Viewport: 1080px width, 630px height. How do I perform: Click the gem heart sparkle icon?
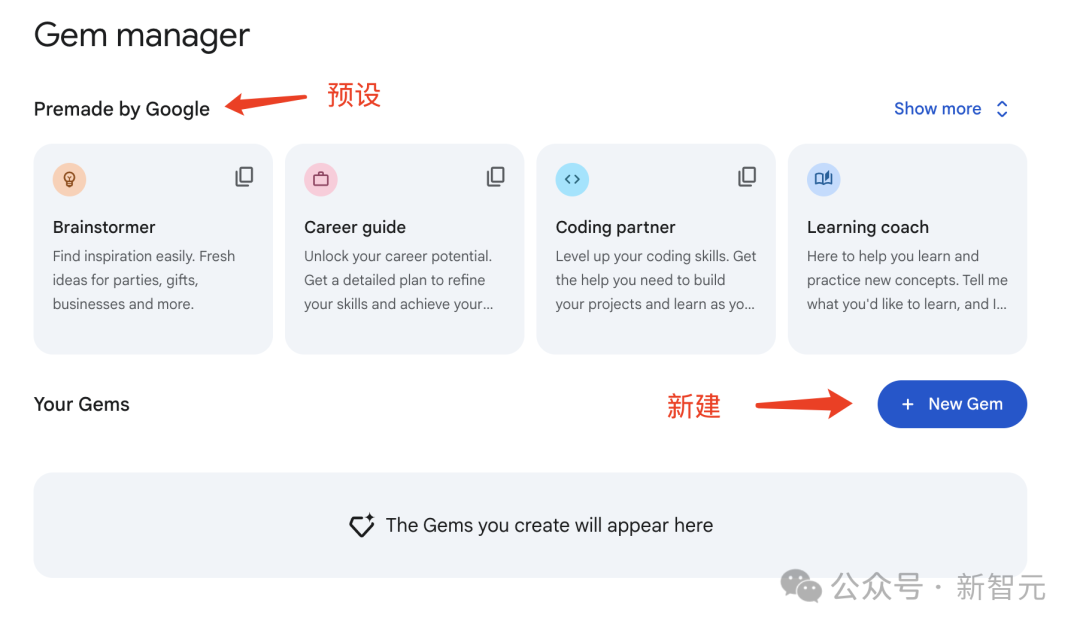pos(362,525)
